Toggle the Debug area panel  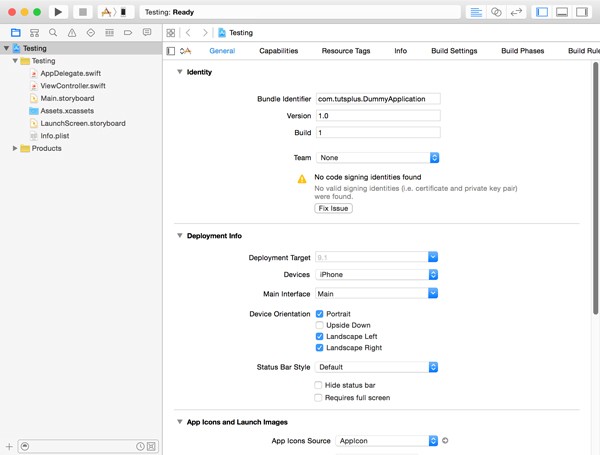[x=562, y=12]
